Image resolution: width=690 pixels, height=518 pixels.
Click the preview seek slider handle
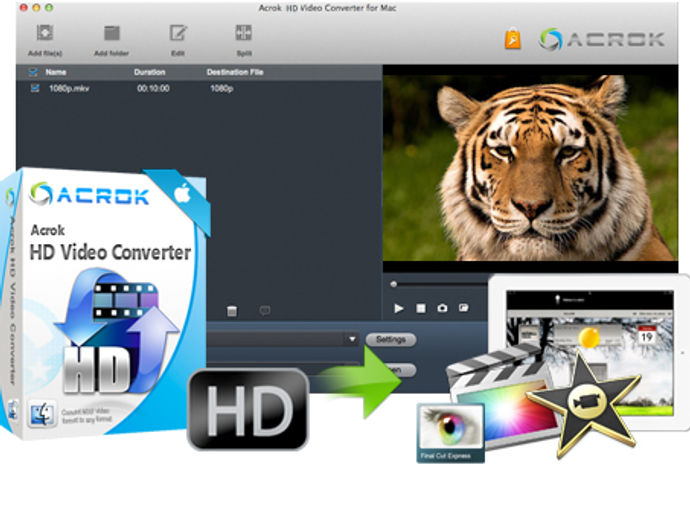pyautogui.click(x=394, y=284)
